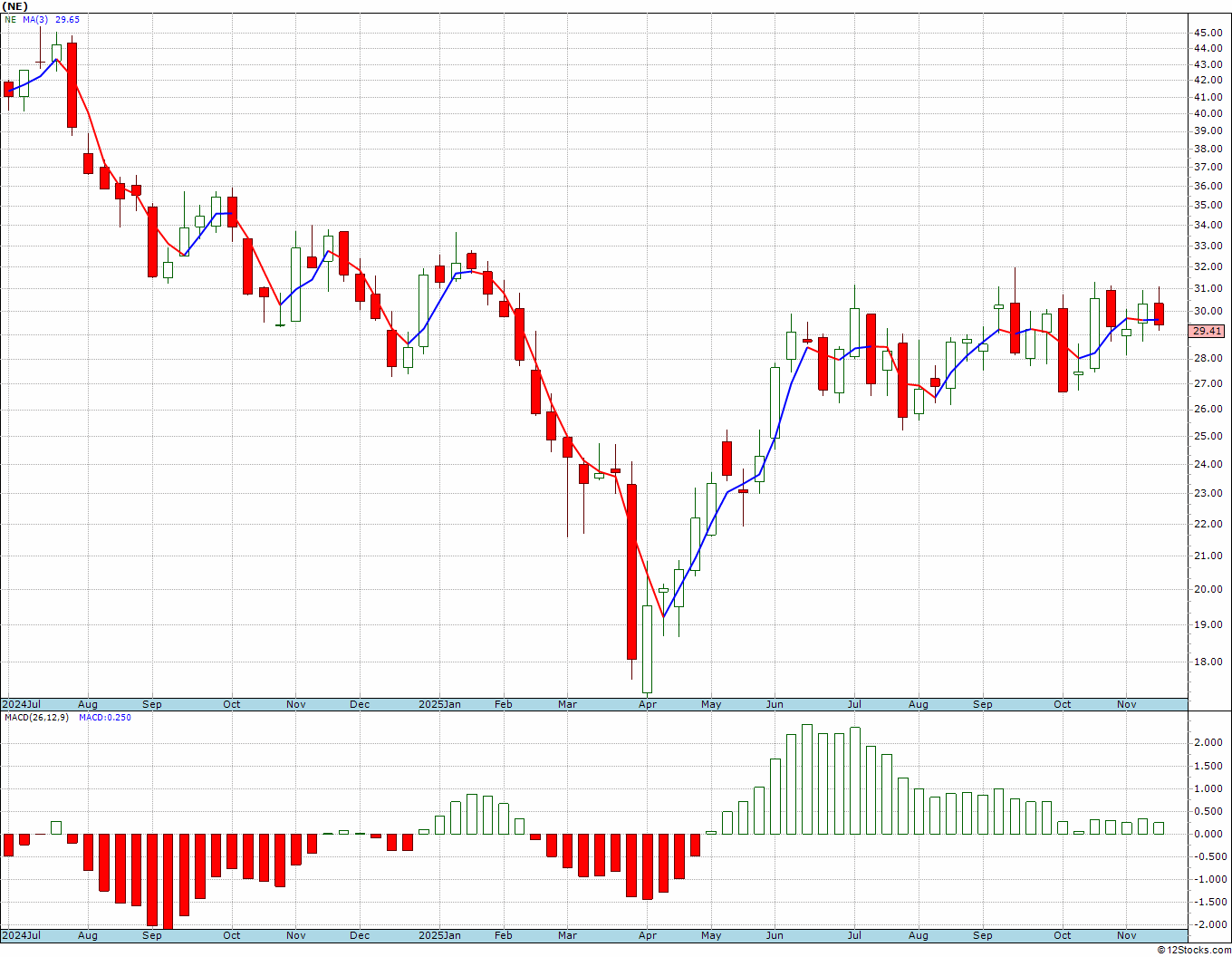Click Dec on the MACD panel time axis
1232x957 pixels.
pos(360,935)
